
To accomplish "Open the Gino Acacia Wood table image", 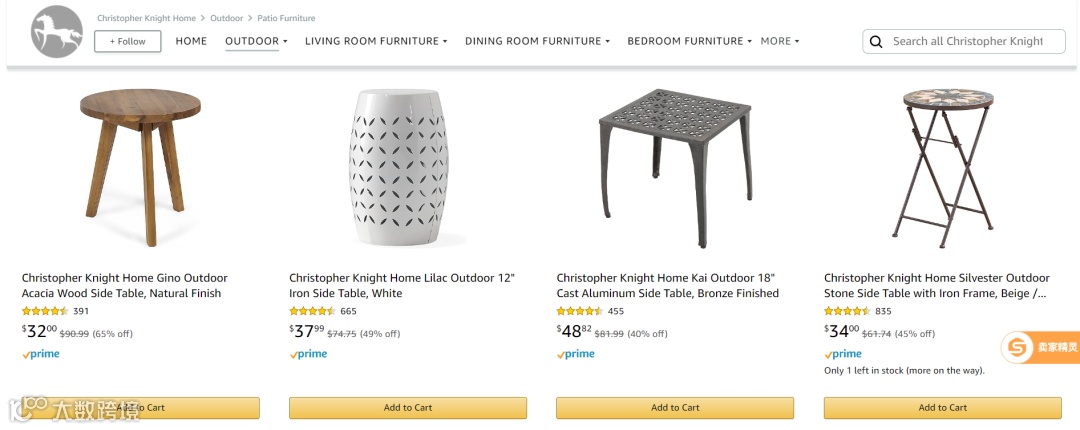I will 141,166.
